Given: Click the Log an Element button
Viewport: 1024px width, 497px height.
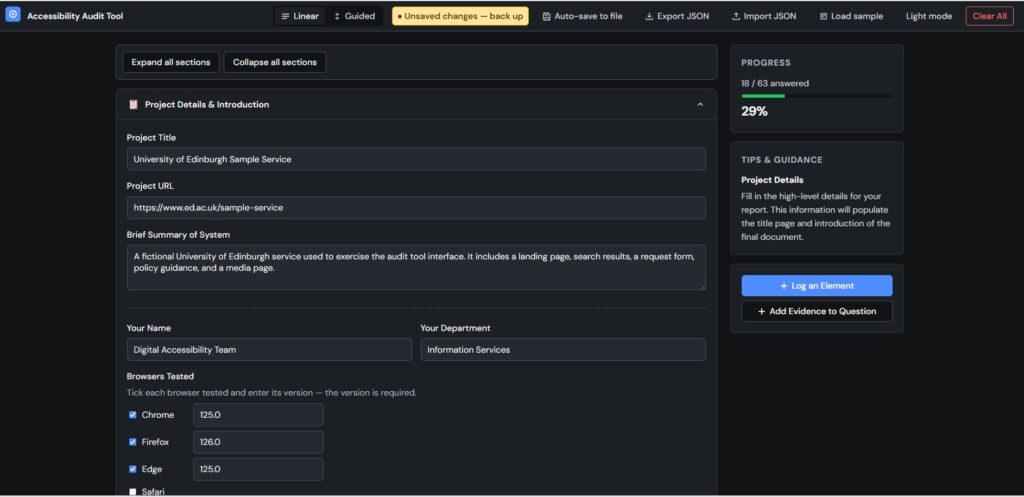Looking at the screenshot, I should [x=816, y=286].
